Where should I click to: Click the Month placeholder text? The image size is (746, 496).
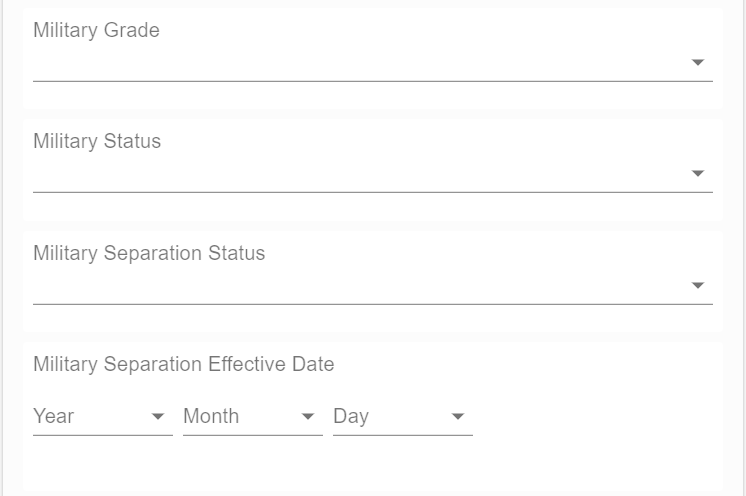point(211,416)
